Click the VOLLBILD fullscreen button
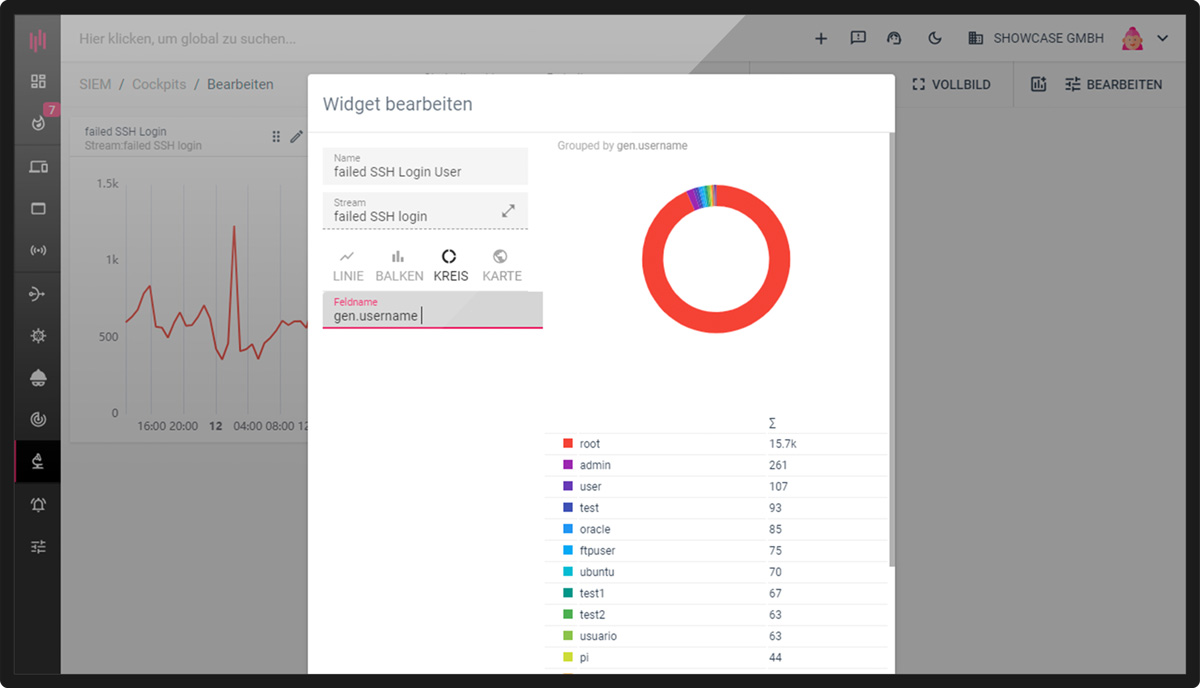 click(x=951, y=85)
